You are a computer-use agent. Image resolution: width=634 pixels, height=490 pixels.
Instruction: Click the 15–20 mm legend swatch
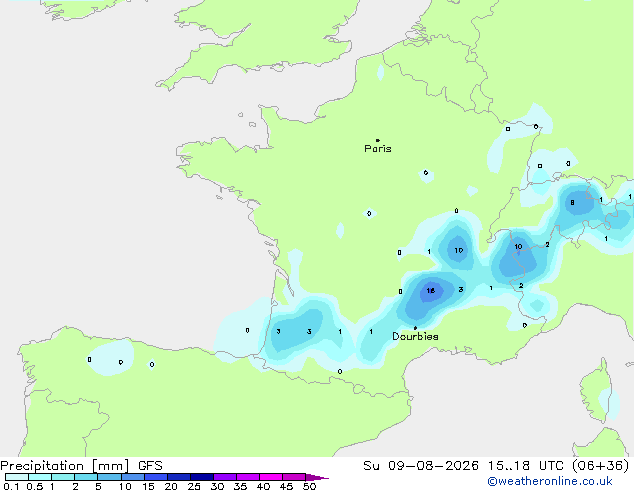[x=155, y=477]
